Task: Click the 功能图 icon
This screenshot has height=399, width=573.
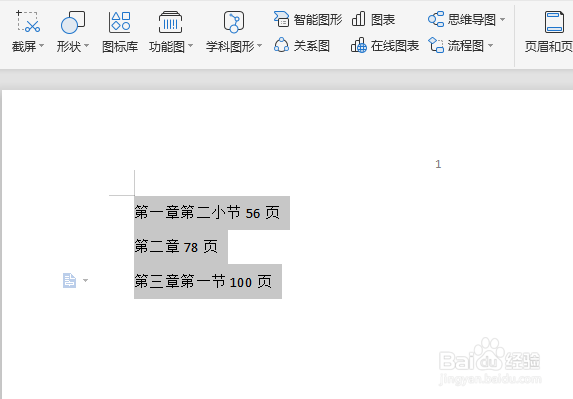Action: pos(170,22)
